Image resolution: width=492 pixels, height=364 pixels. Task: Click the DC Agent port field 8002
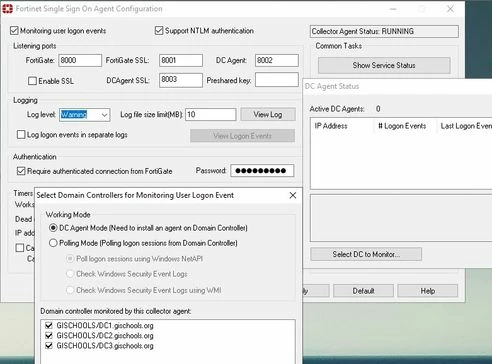pos(277,60)
